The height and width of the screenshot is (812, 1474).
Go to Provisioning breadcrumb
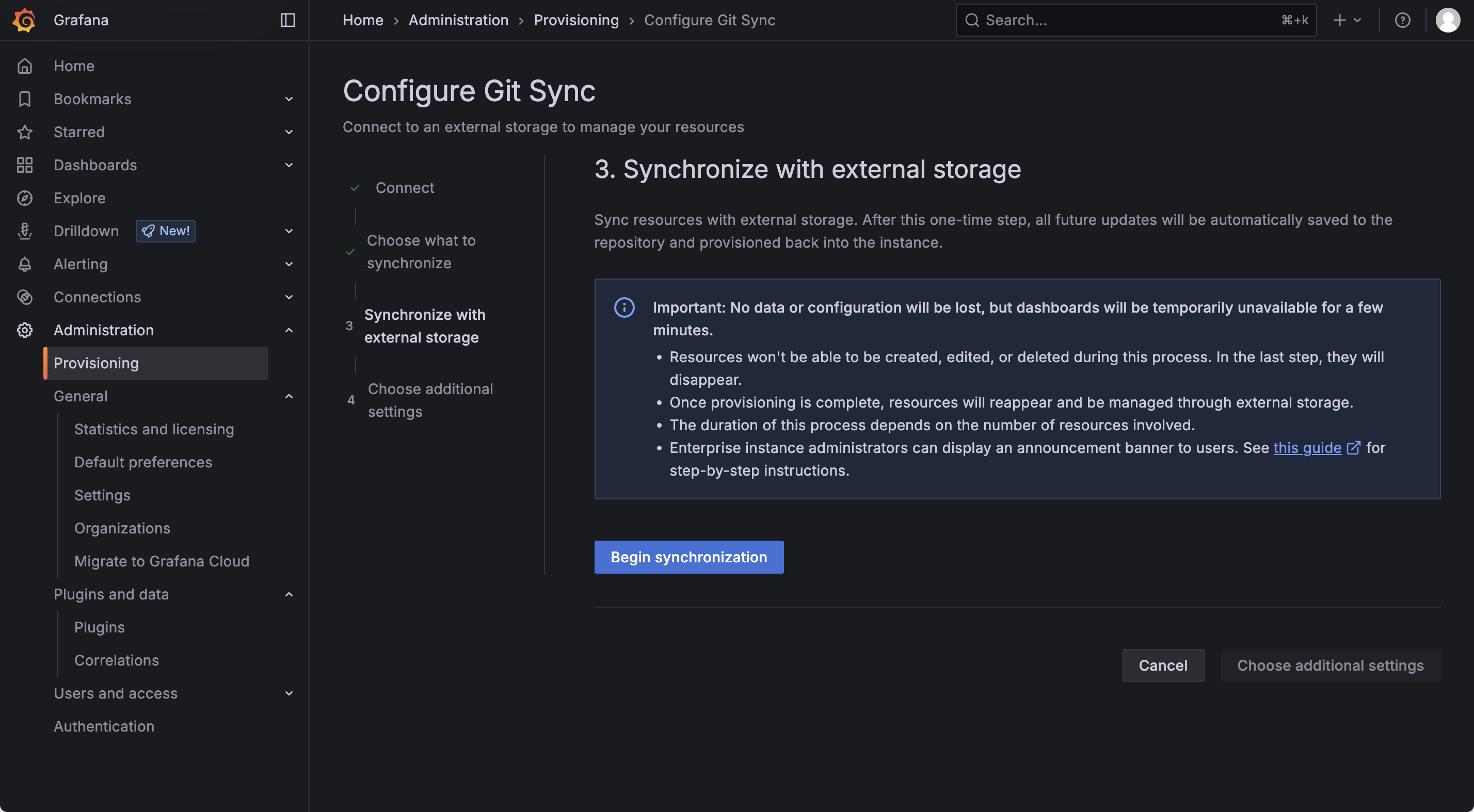tap(576, 20)
